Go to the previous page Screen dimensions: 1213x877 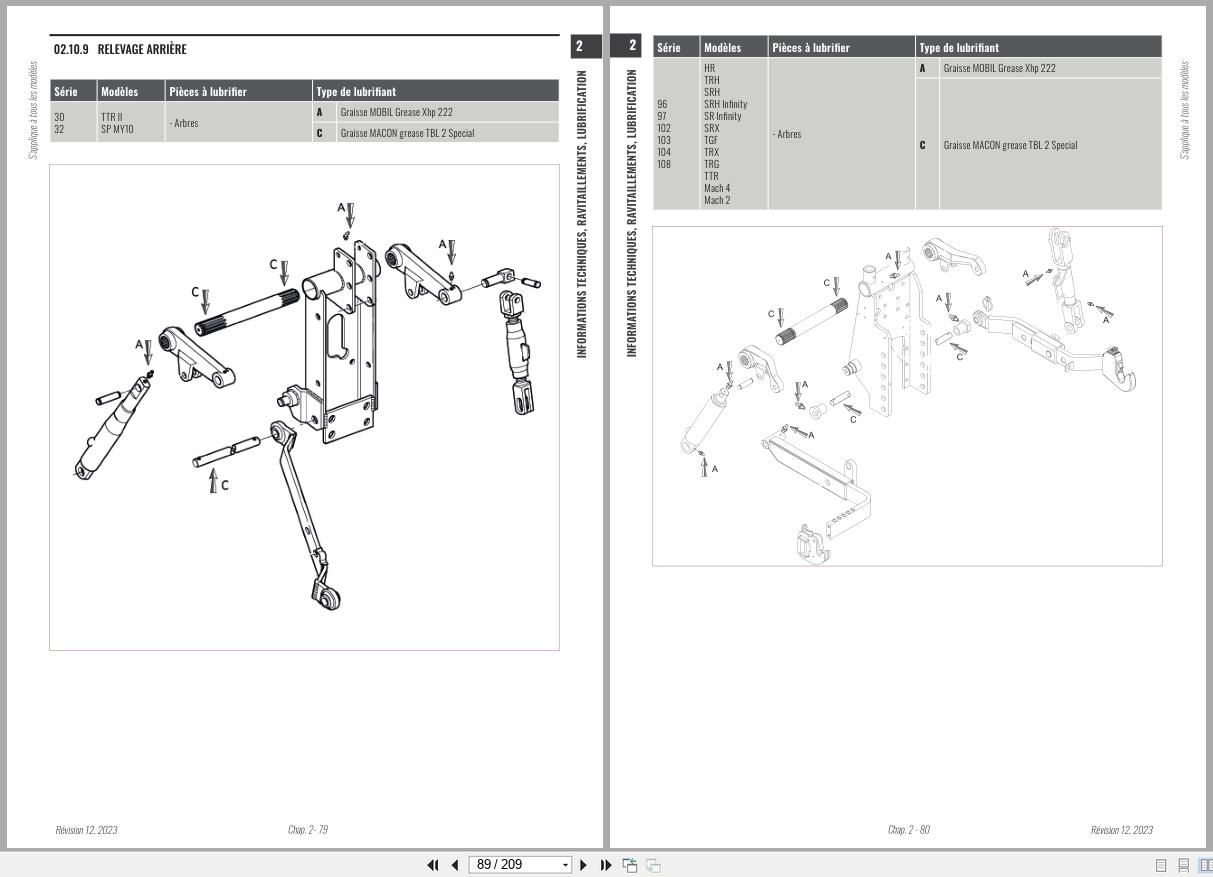tap(455, 865)
